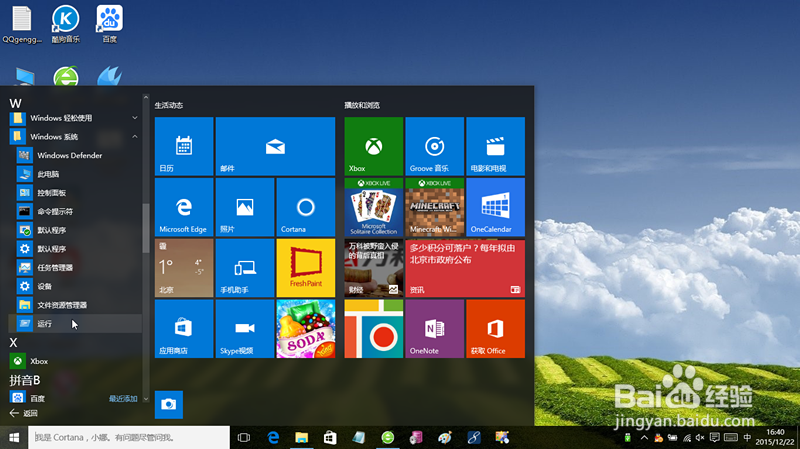This screenshot has width=800, height=449.
Task: Open the 日历 calendar tile
Action: 184,146
